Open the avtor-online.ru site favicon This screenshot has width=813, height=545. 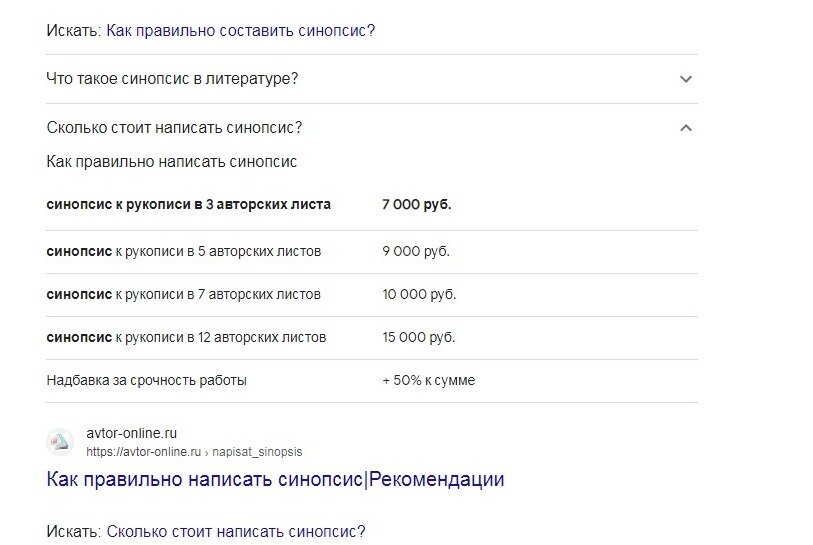pyautogui.click(x=60, y=442)
